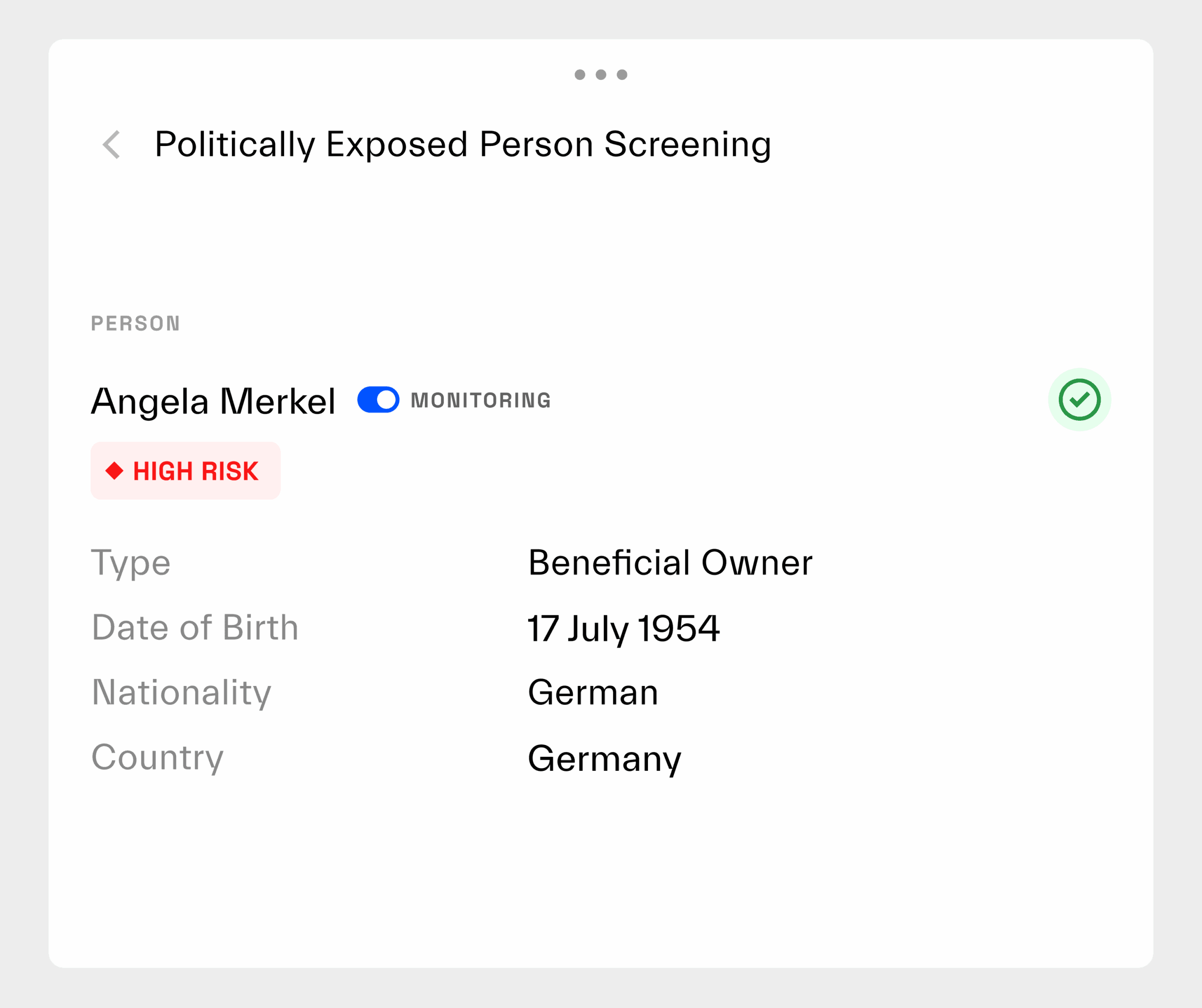Image resolution: width=1202 pixels, height=1008 pixels.
Task: Toggle the Monitoring switch off
Action: click(x=378, y=400)
